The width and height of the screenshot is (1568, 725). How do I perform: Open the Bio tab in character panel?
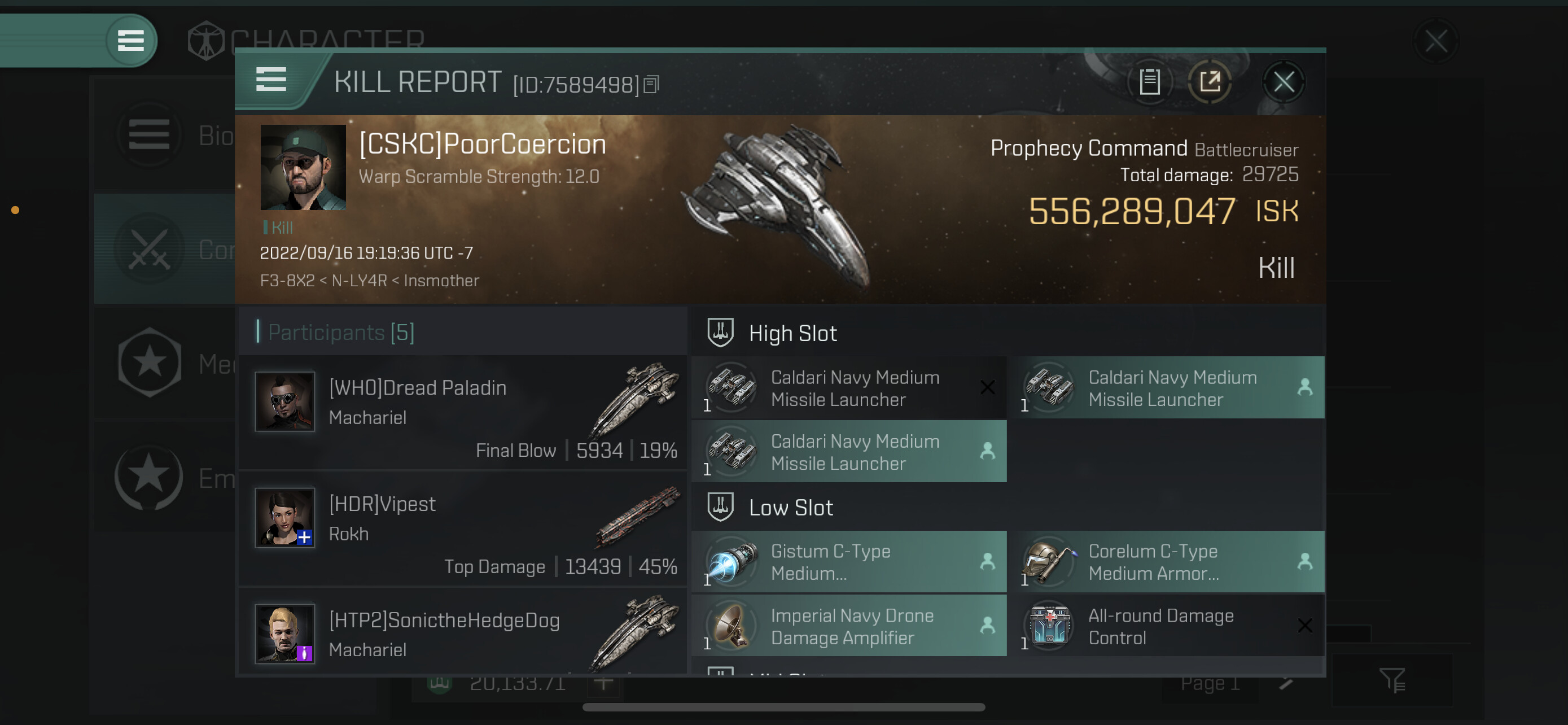click(164, 135)
